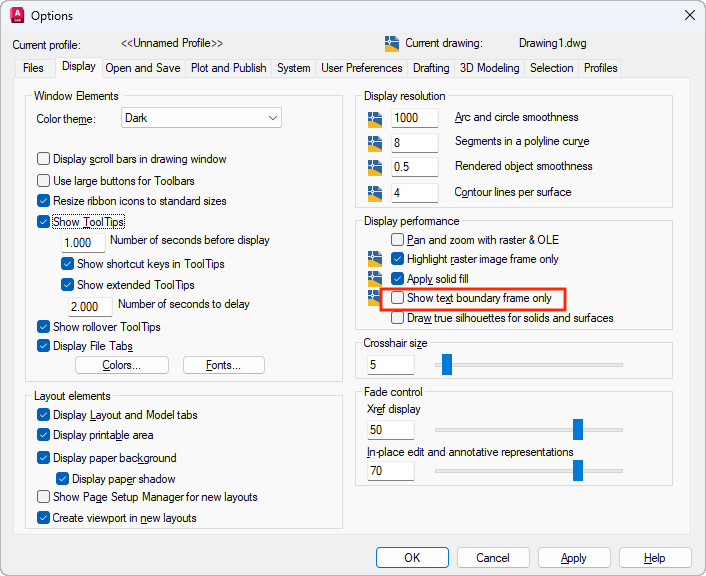Click drawing icon next to Segments in a polyline curve
The width and height of the screenshot is (706, 576).
click(x=375, y=144)
